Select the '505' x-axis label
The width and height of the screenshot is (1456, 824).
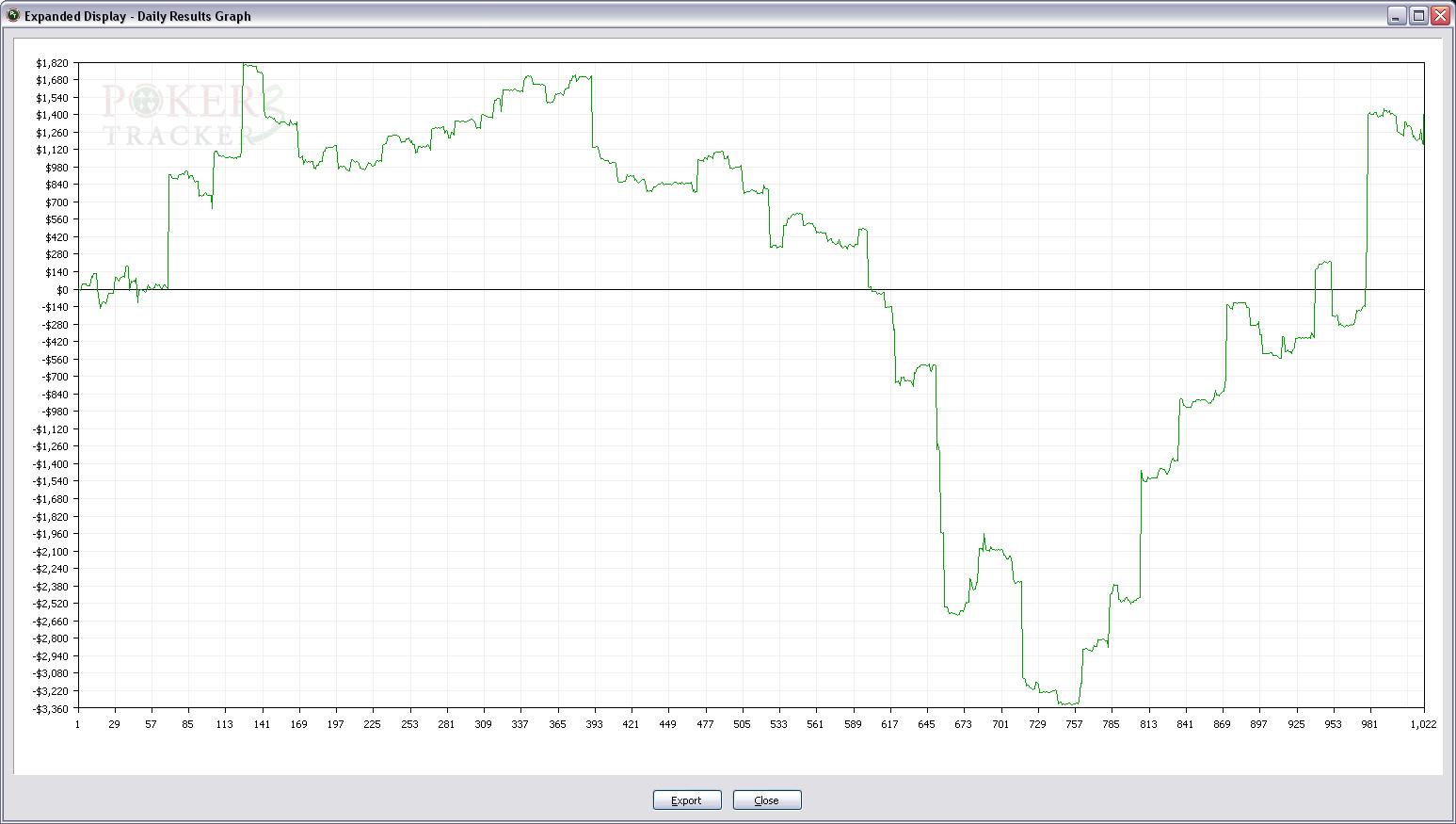(742, 724)
